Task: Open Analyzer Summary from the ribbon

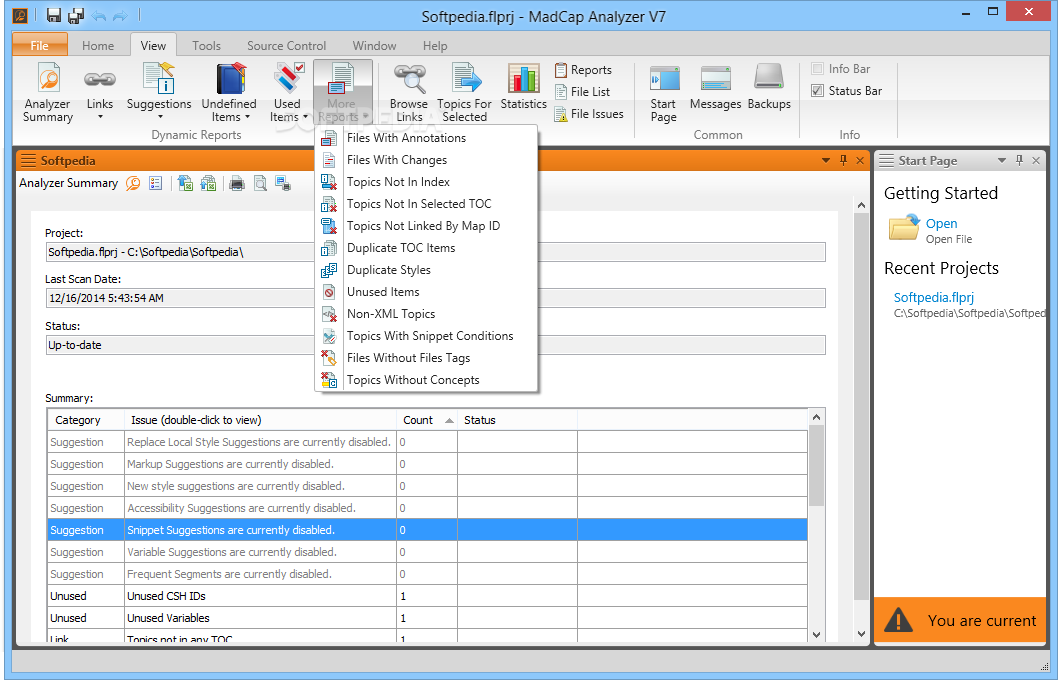Action: (48, 92)
